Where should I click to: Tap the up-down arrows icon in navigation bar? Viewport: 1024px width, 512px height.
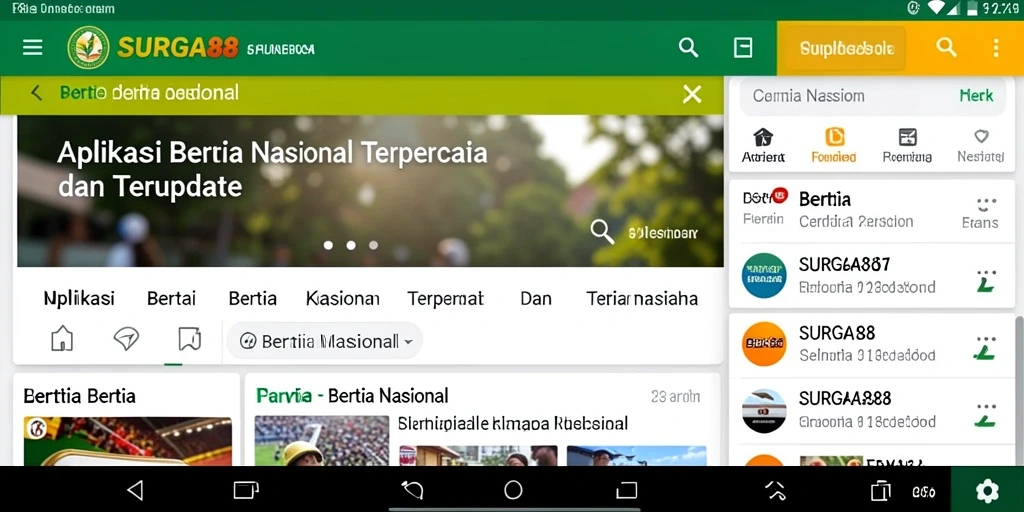pos(775,490)
